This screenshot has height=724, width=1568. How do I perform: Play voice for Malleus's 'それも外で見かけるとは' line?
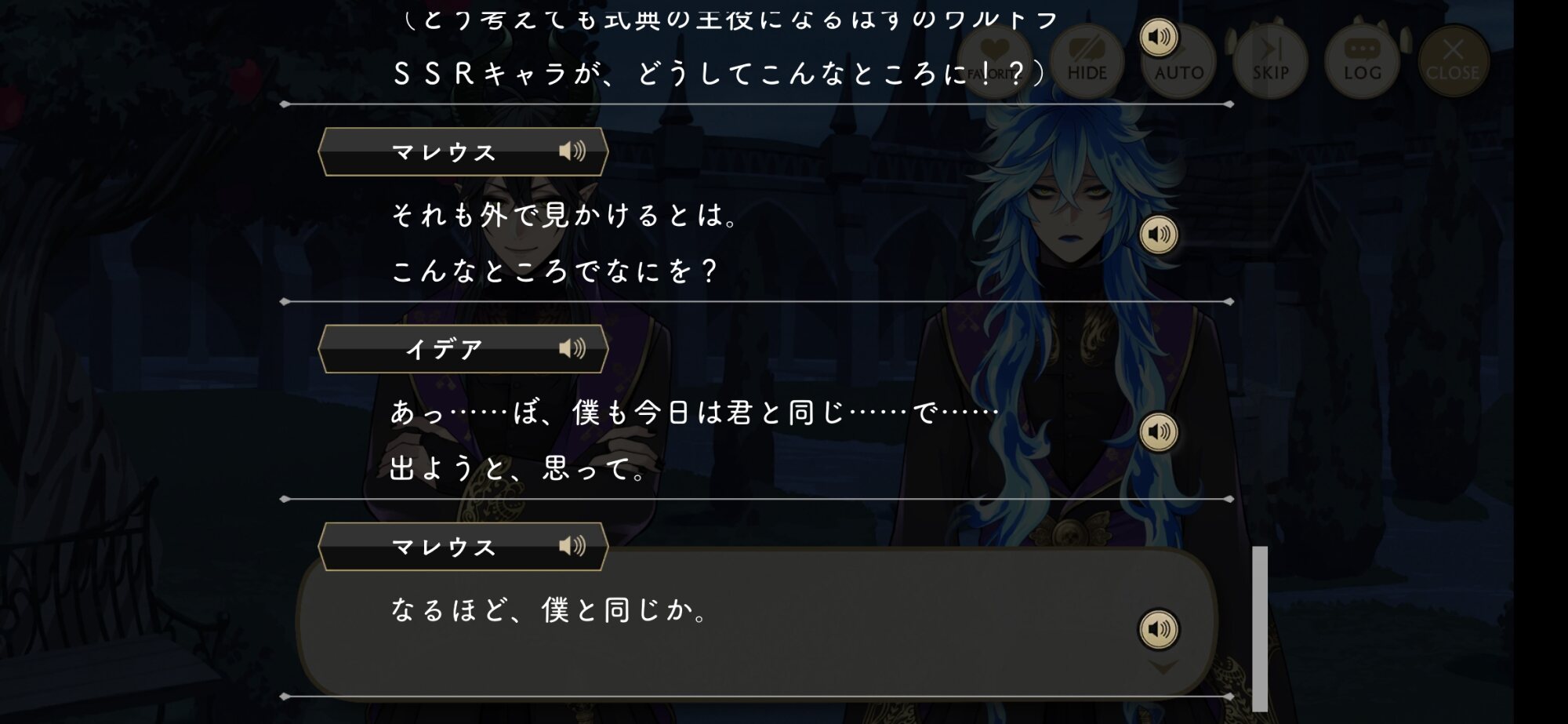(x=1159, y=235)
